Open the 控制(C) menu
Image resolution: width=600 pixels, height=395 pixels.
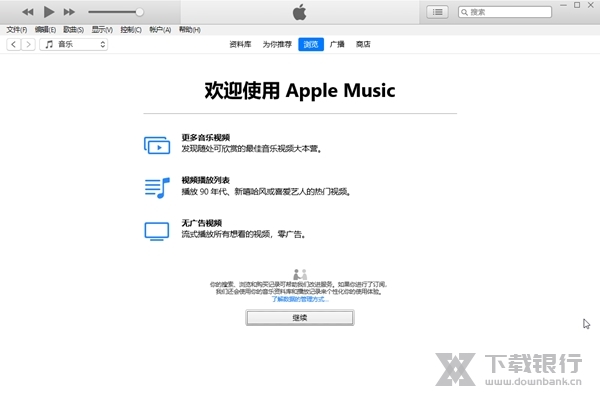pyautogui.click(x=131, y=29)
